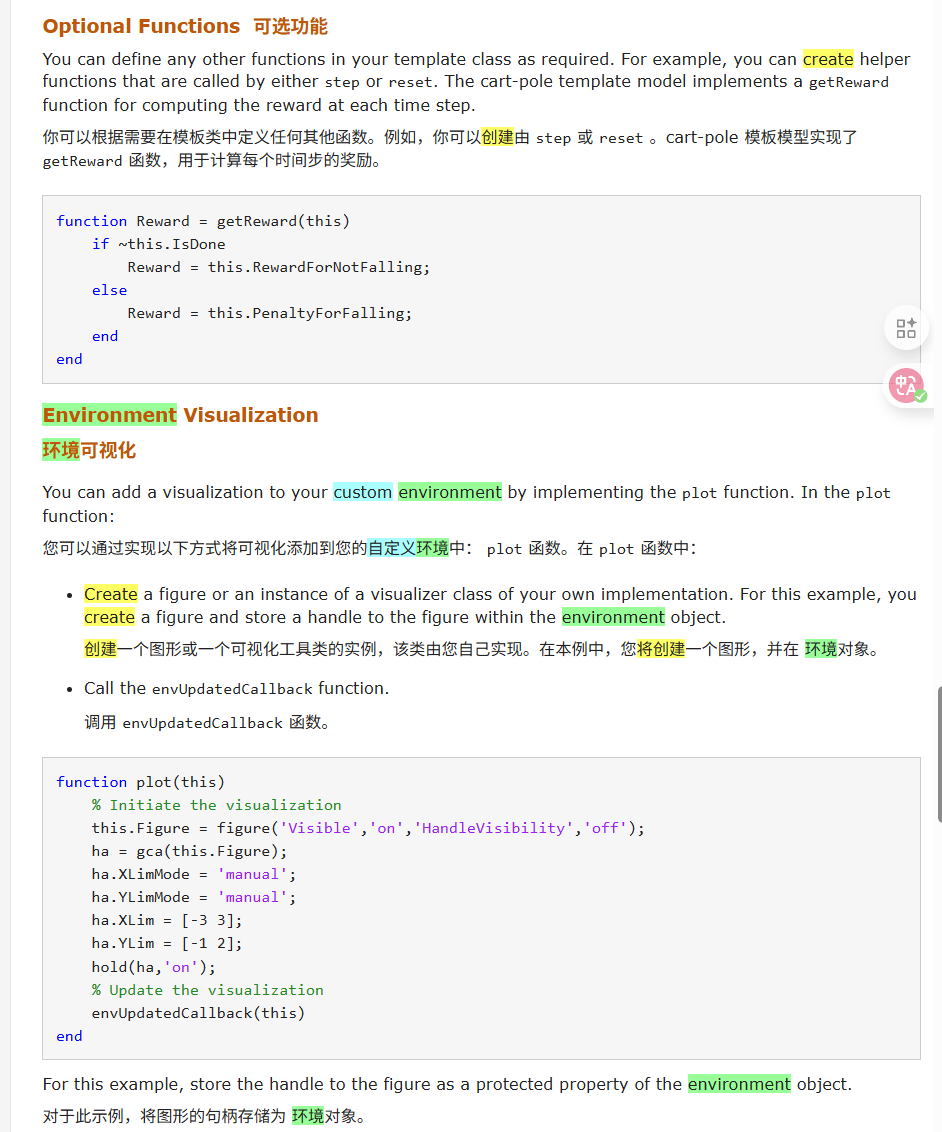
Task: Click "hold(ha,'on');" code line
Action: coord(154,967)
